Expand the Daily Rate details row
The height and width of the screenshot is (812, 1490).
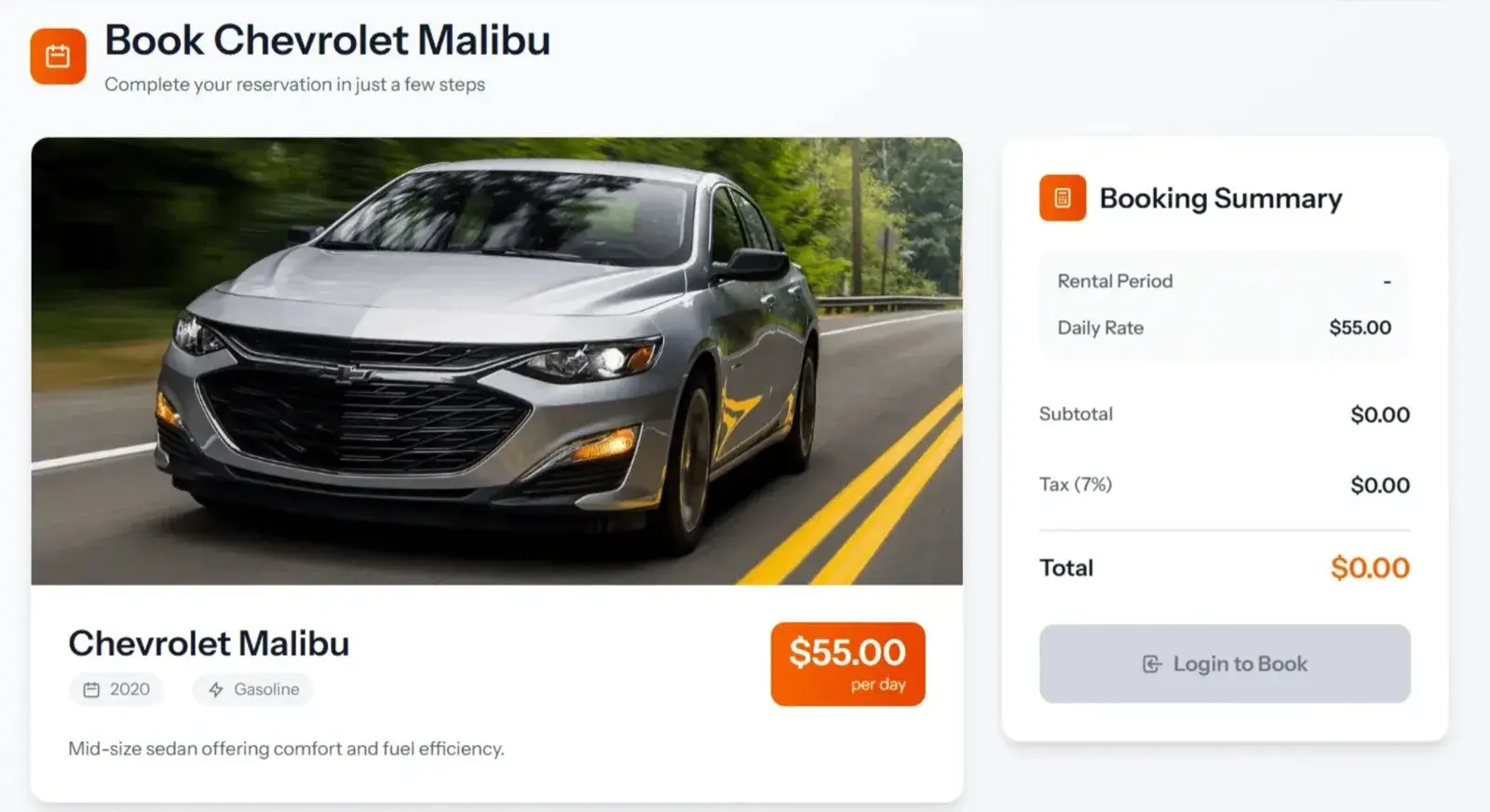click(x=1223, y=328)
